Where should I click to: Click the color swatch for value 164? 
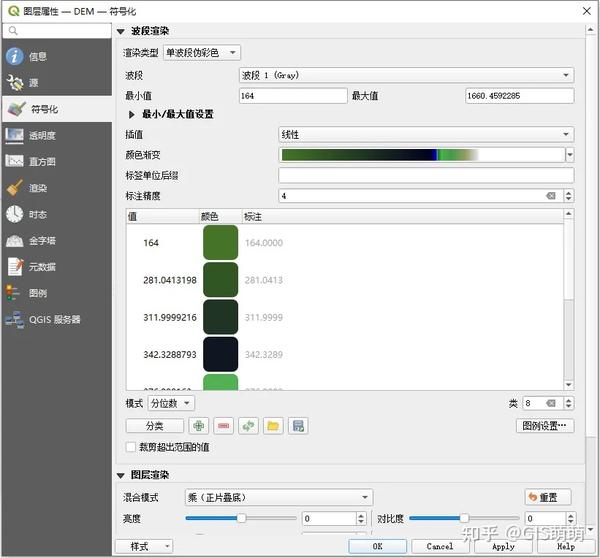[x=220, y=242]
